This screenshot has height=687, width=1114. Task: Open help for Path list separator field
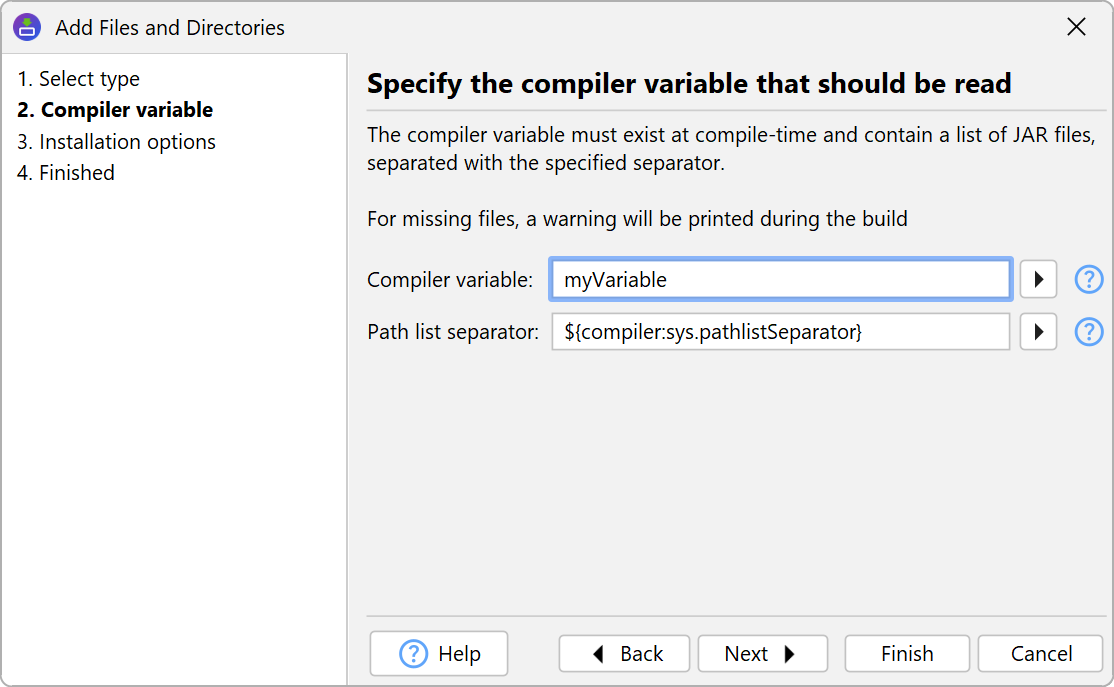[x=1088, y=332]
